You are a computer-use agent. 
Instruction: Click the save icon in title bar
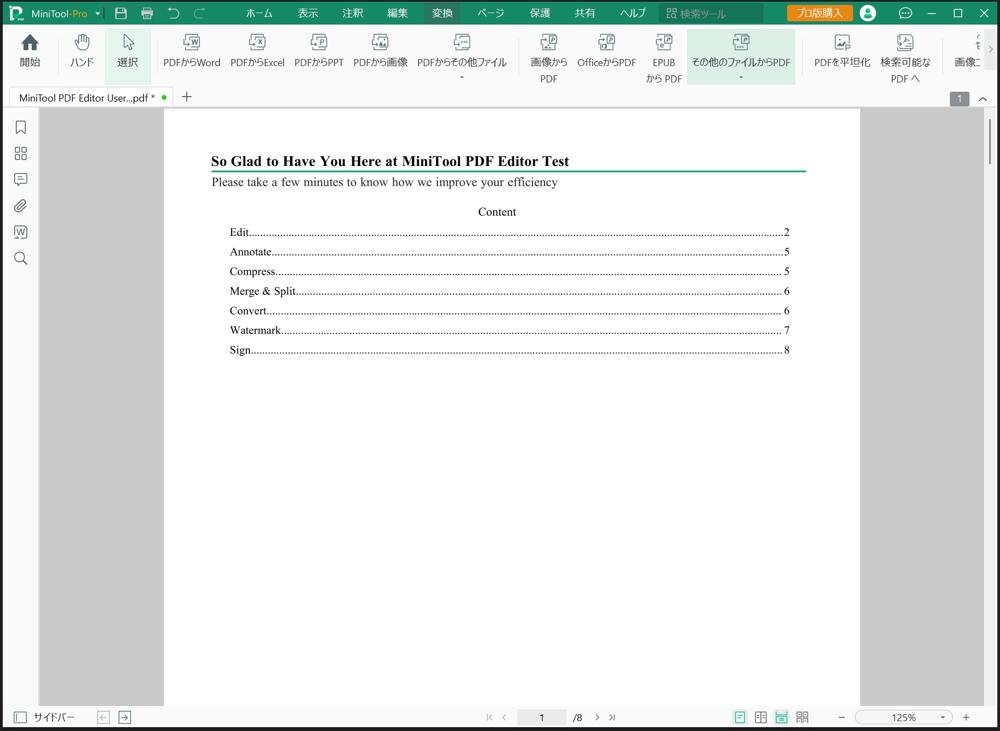point(121,13)
